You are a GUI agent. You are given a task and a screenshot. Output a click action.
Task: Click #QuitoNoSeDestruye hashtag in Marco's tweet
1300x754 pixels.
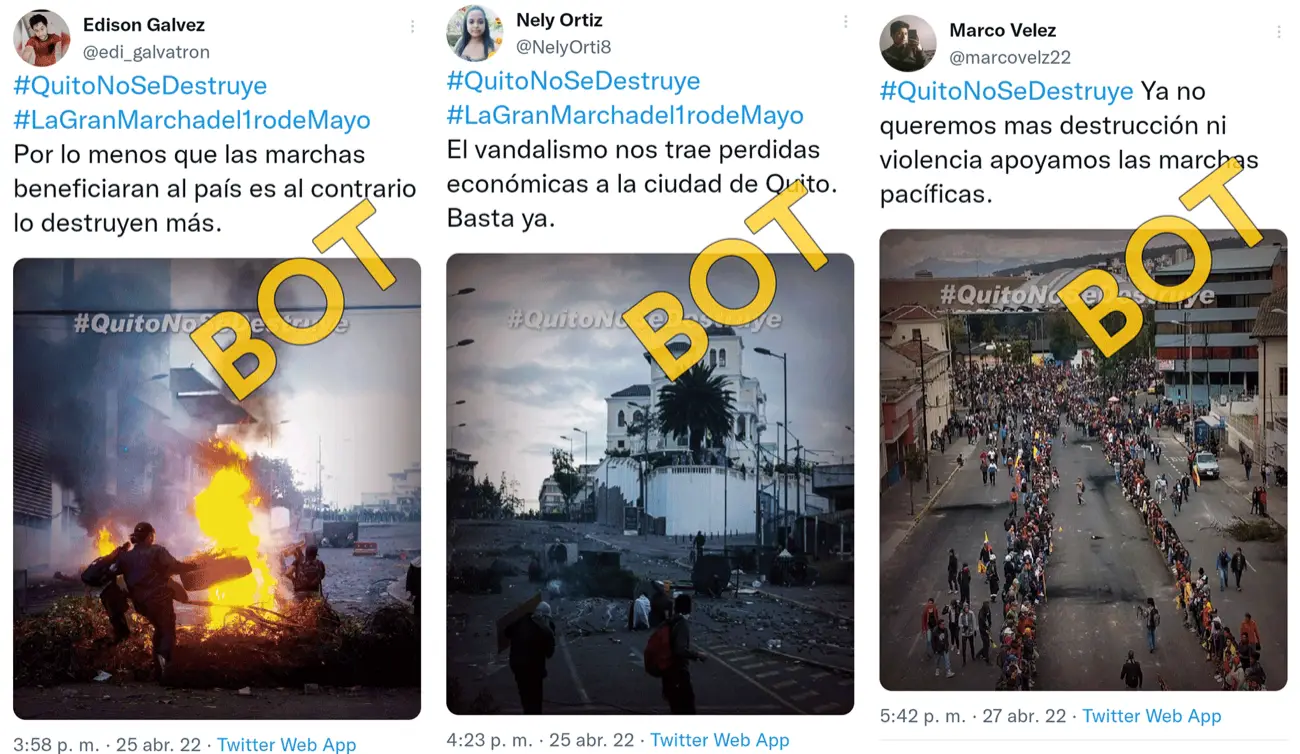1006,91
